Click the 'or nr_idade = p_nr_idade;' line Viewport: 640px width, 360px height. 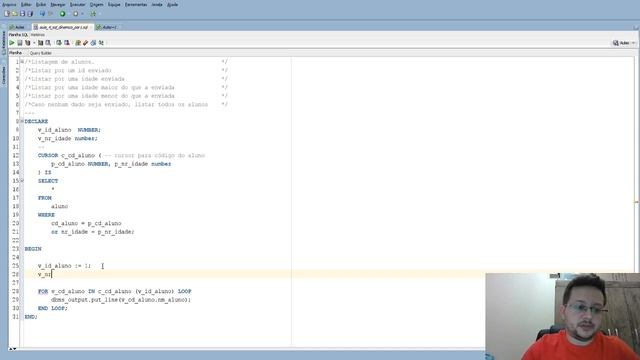93,231
